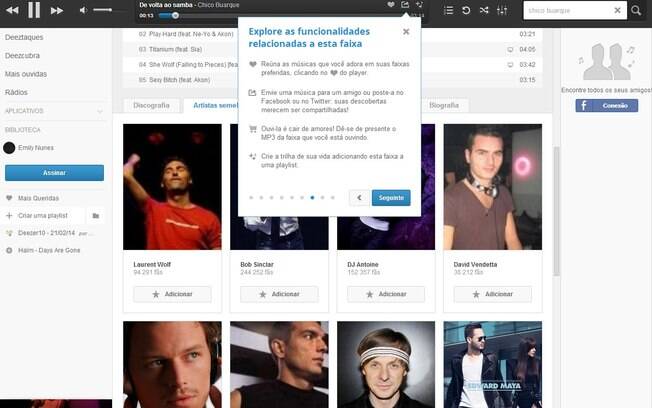Add David Vendetta to favorites
The width and height of the screenshot is (652, 408).
[x=493, y=294]
